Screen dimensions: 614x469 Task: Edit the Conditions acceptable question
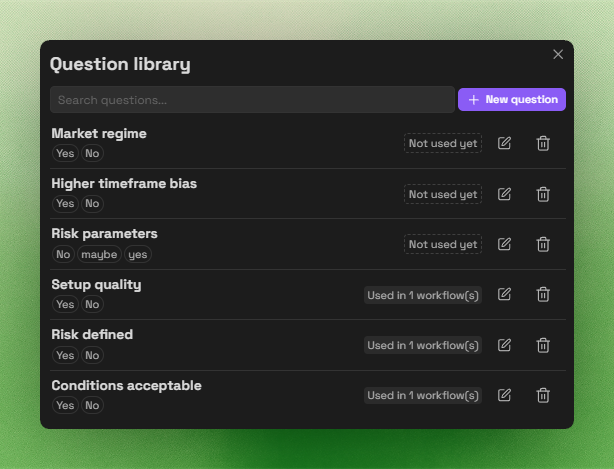point(504,395)
